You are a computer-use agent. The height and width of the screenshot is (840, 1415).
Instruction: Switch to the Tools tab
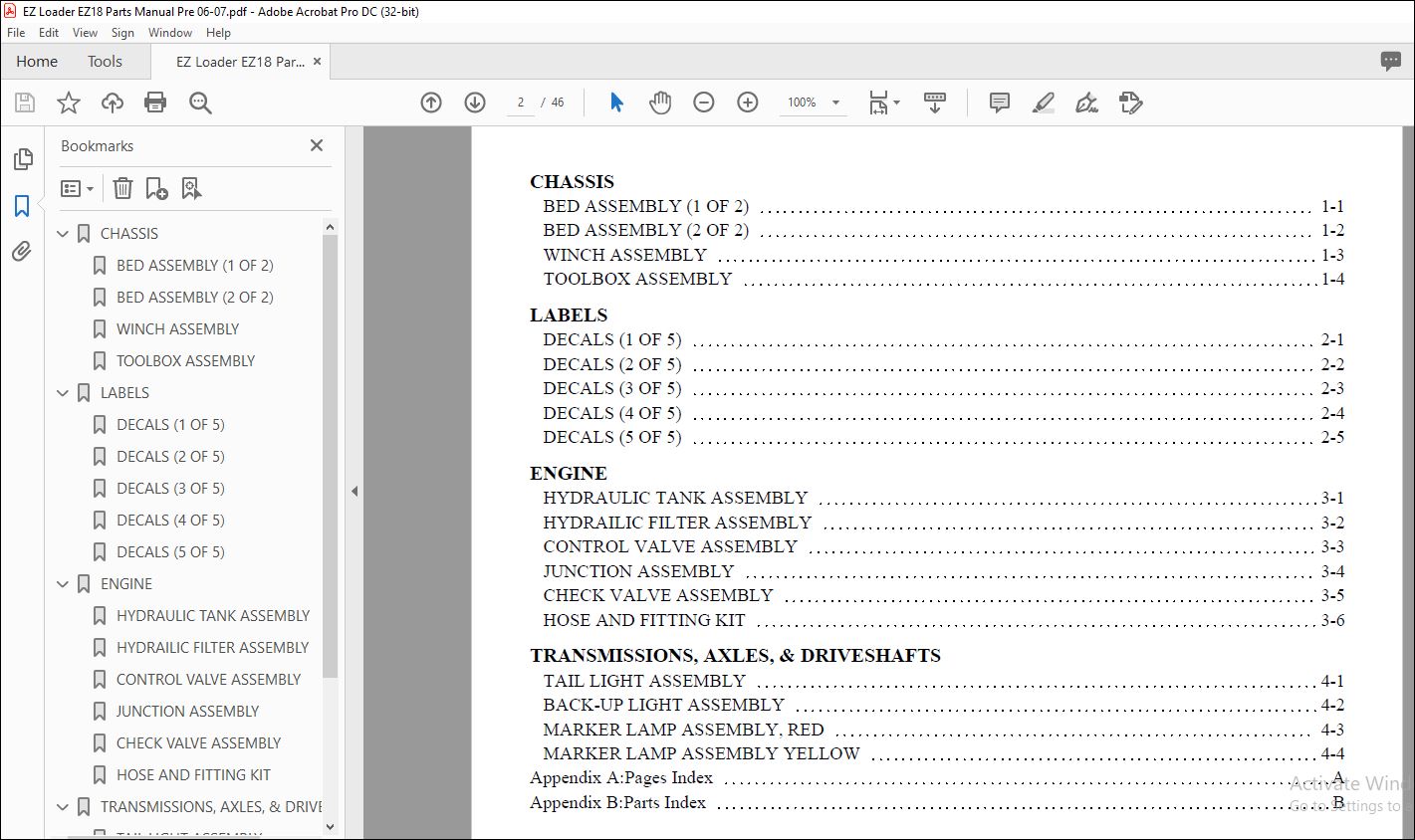tap(105, 62)
